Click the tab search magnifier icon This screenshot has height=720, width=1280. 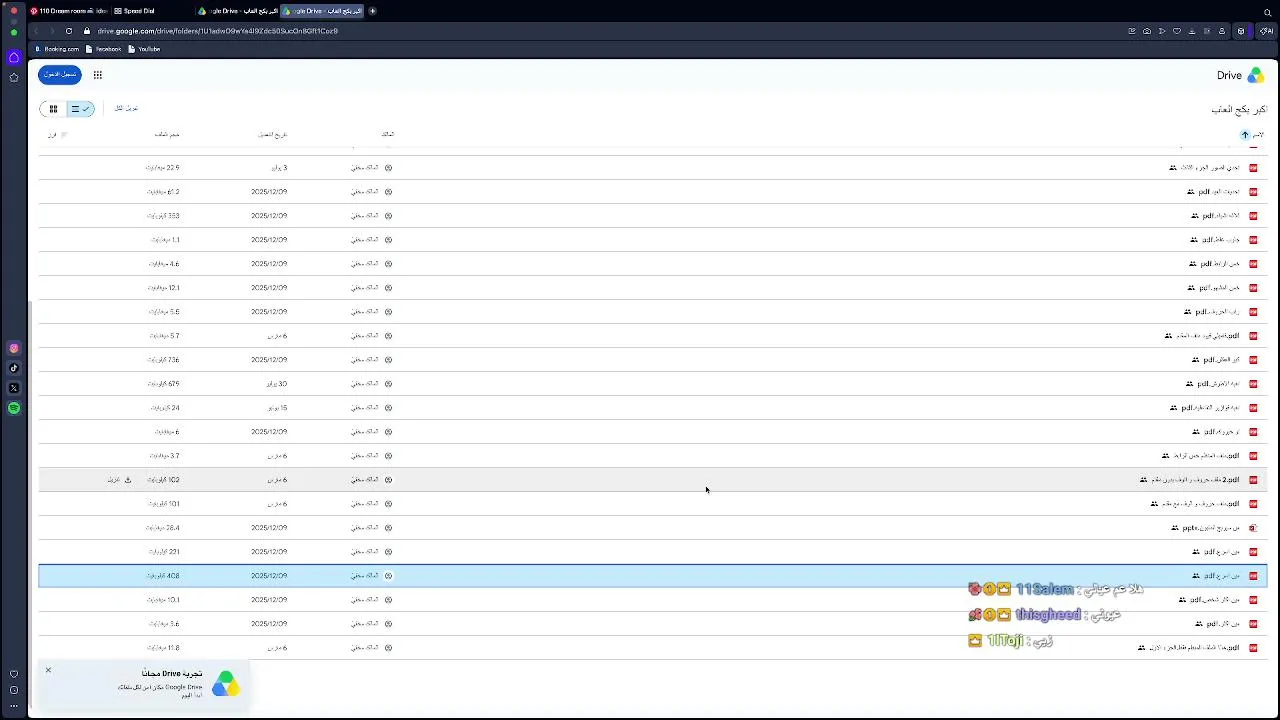(1268, 12)
